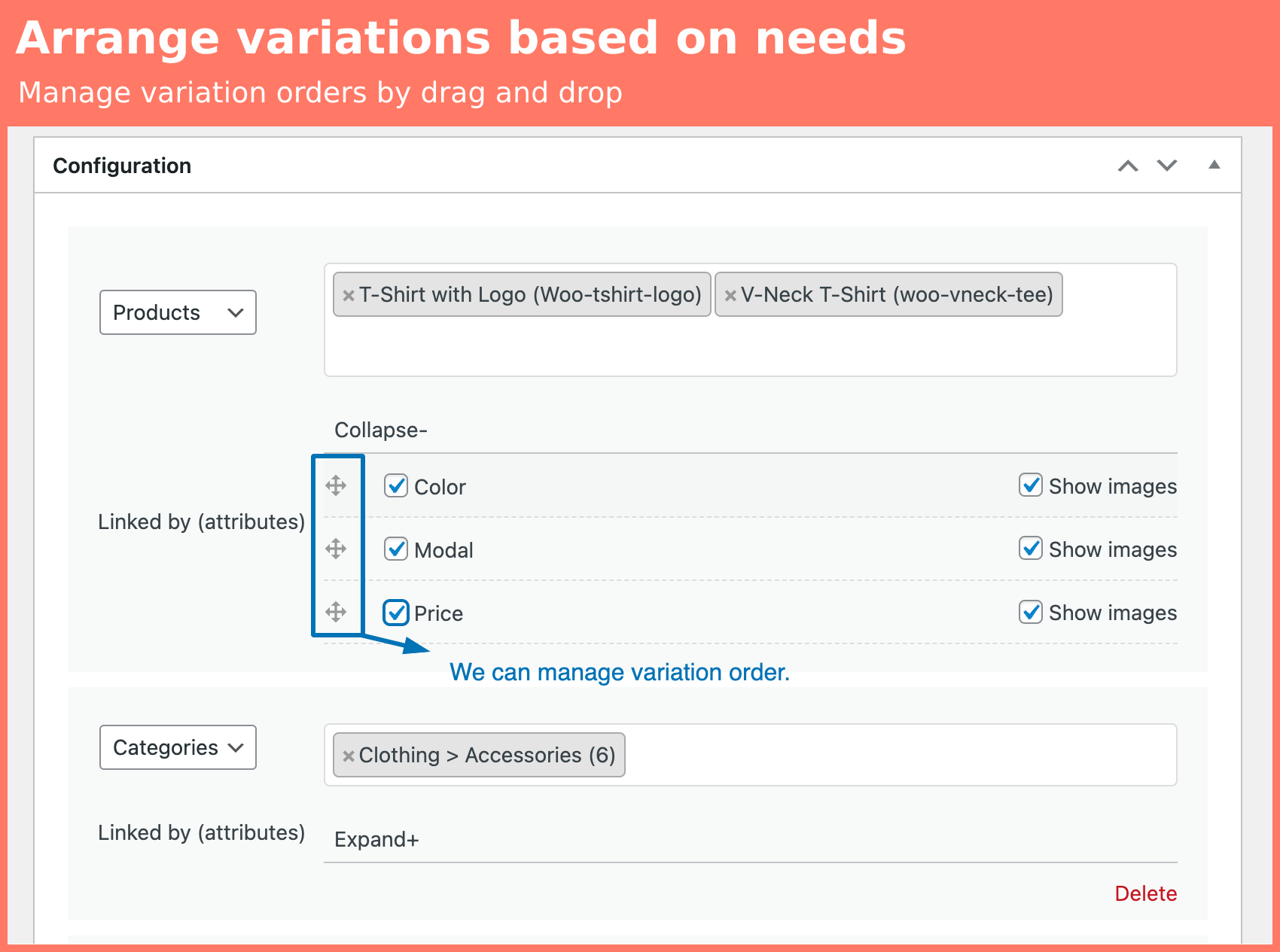The image size is (1280, 952).
Task: Expand the category linked attributes
Action: coord(376,840)
